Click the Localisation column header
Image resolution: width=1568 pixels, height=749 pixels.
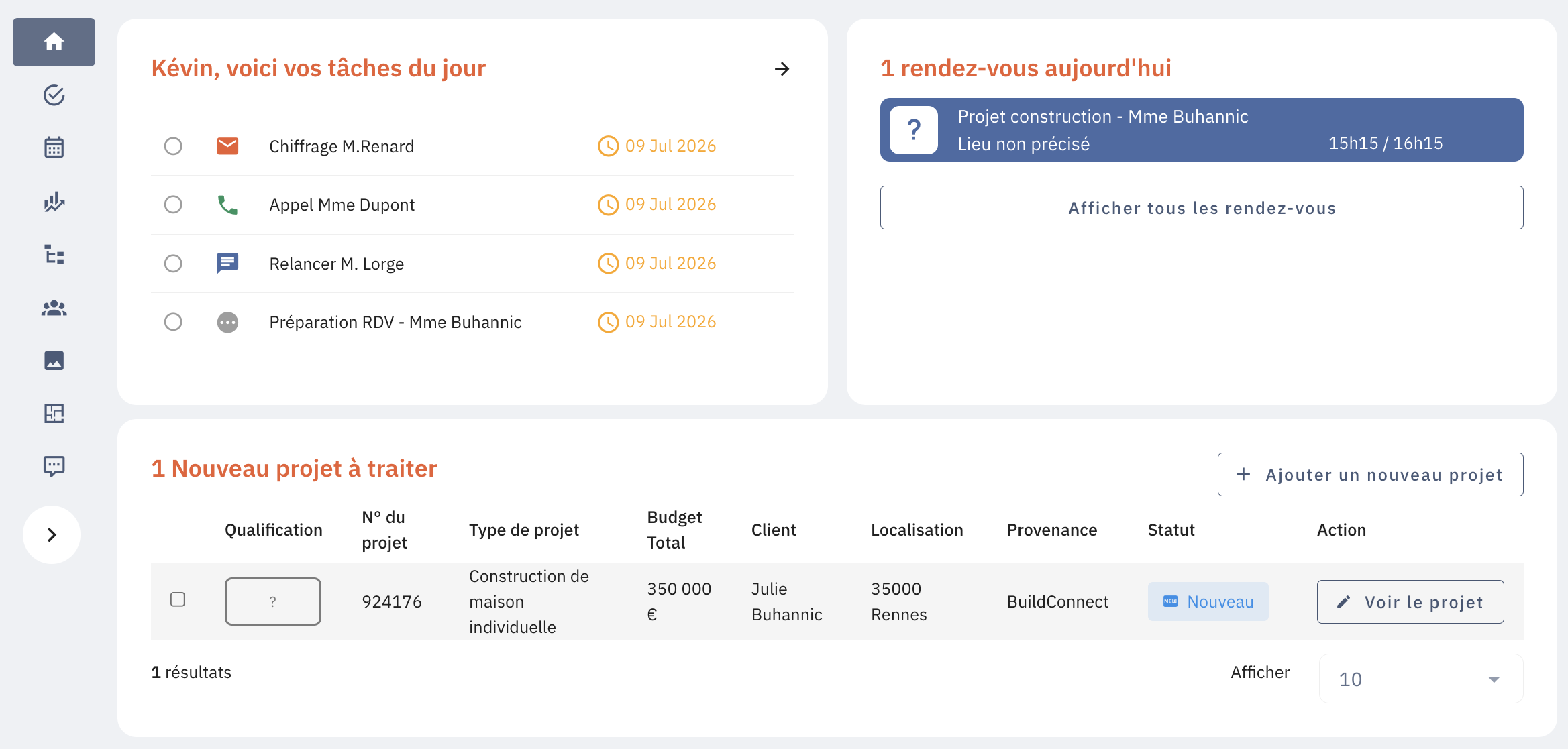pyautogui.click(x=917, y=530)
